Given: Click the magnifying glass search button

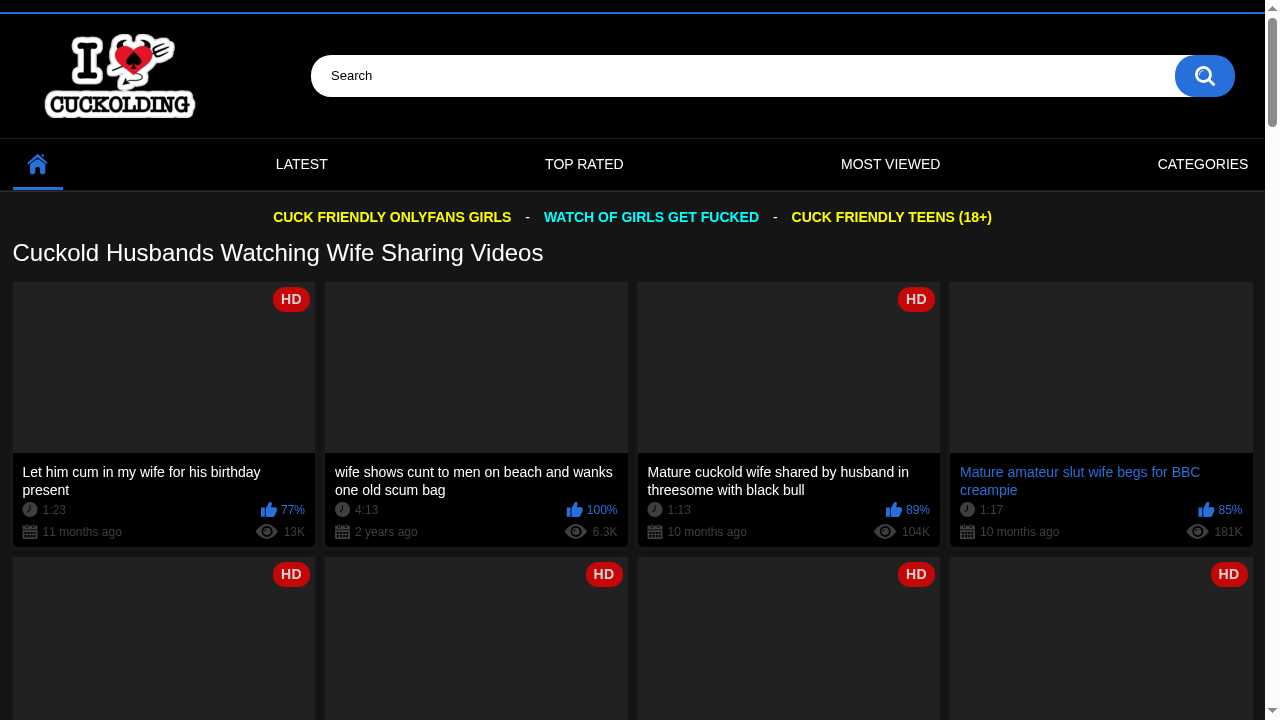Looking at the screenshot, I should pyautogui.click(x=1204, y=76).
